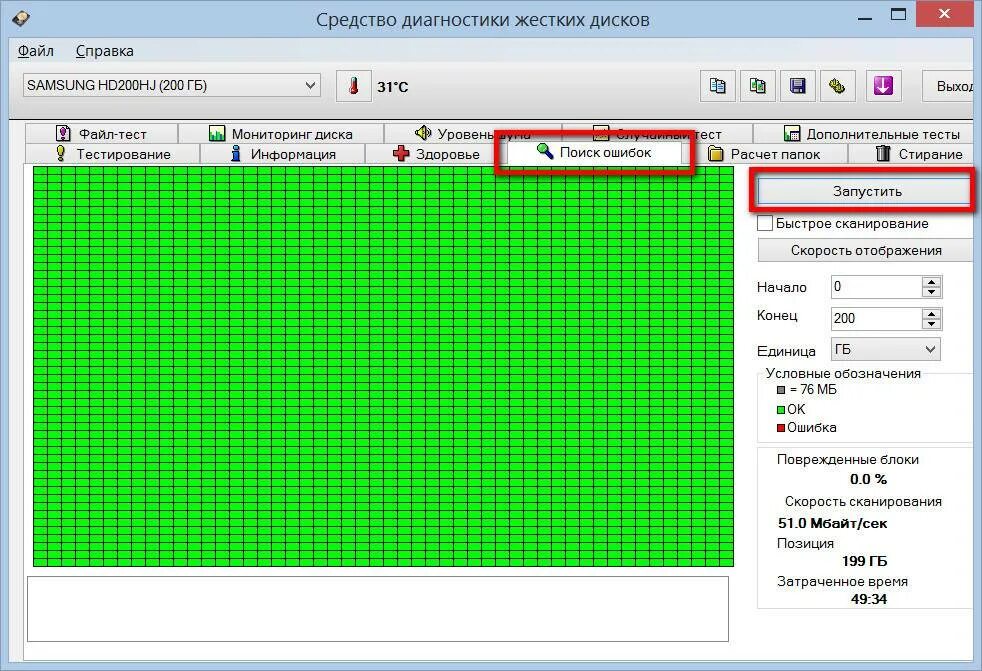This screenshot has width=982, height=671.
Task: Click the Начало label
Action: tap(782, 288)
